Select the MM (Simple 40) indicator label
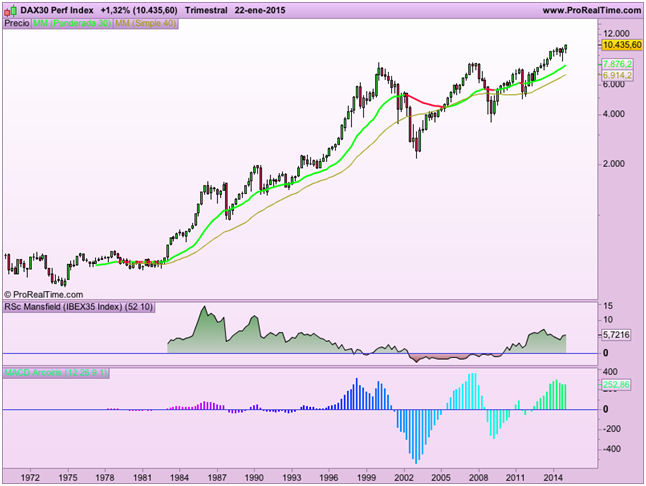The height and width of the screenshot is (486, 646). (145, 23)
